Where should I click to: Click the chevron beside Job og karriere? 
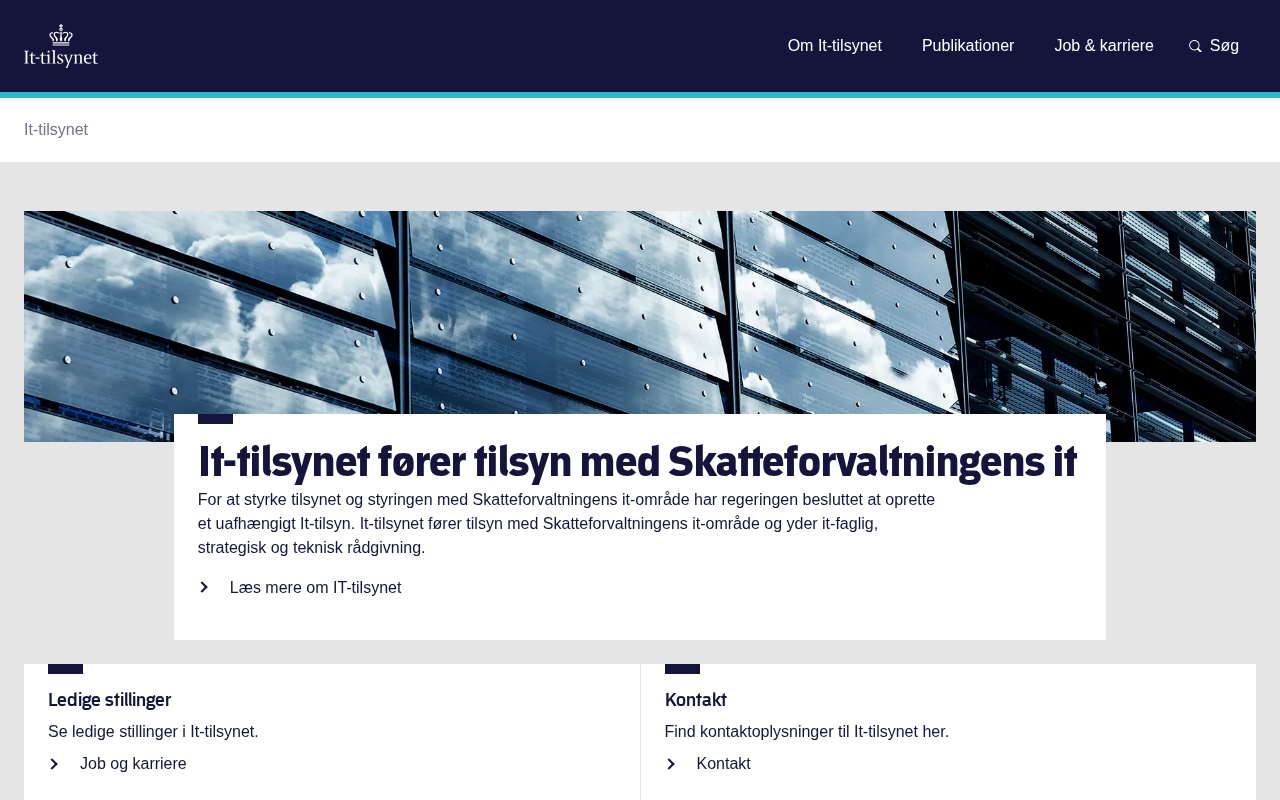click(x=54, y=764)
